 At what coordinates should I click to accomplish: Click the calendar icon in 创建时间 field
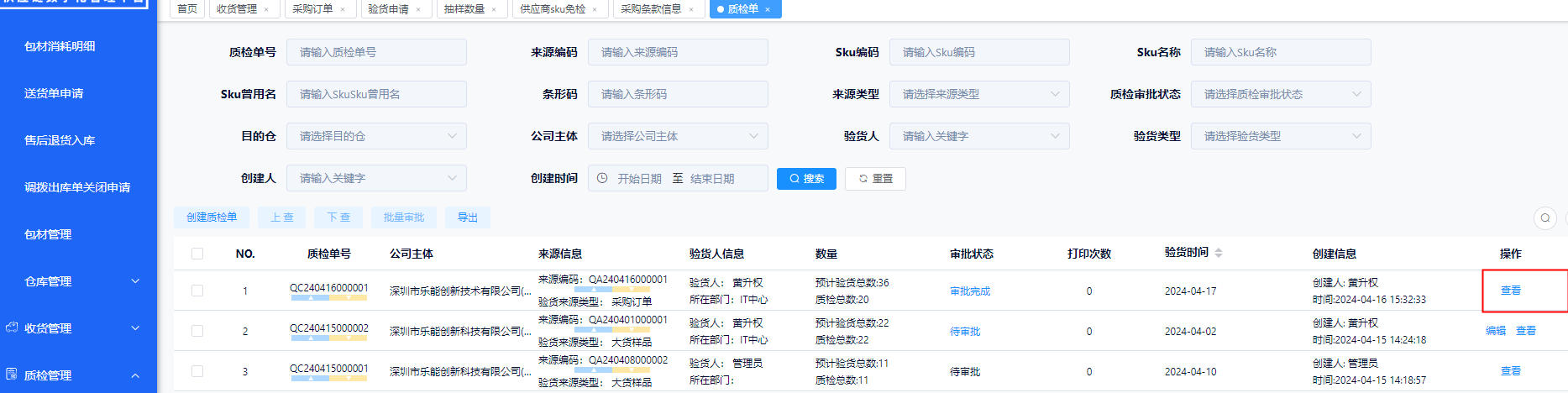[x=602, y=178]
